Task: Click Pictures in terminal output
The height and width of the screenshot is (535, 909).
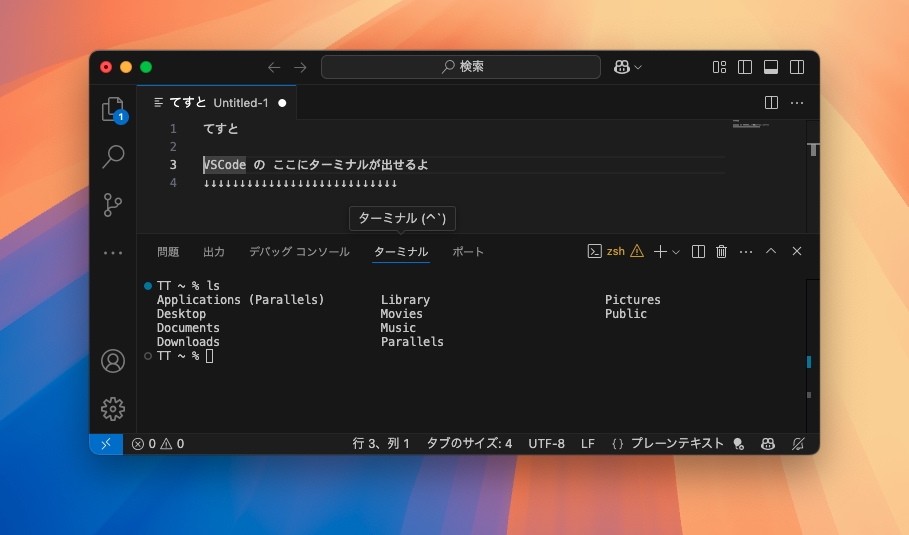Action: point(632,300)
